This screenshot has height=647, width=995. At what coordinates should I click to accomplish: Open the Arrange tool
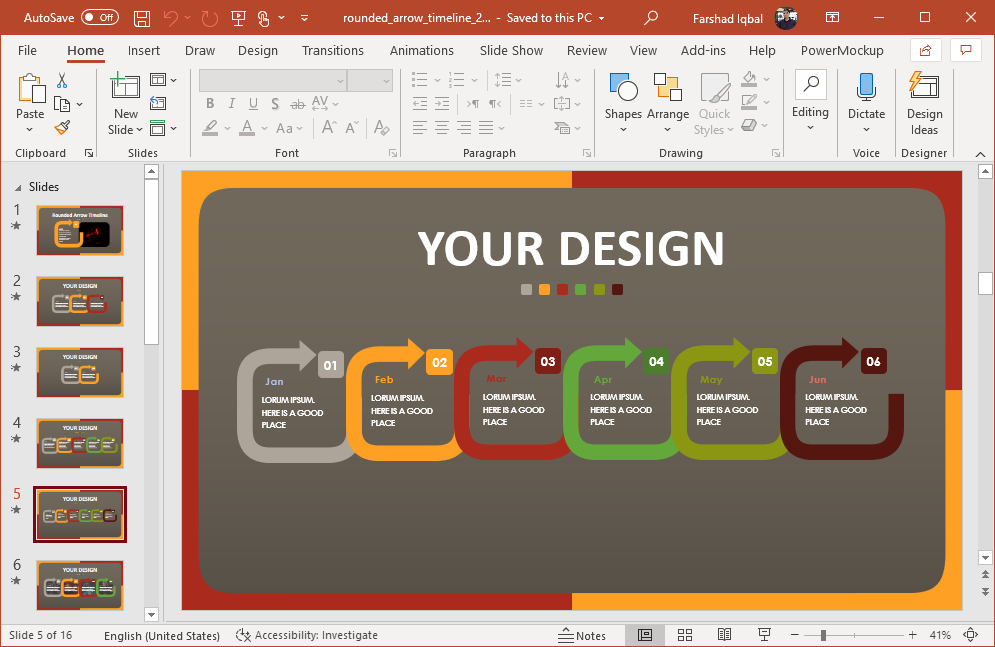pos(667,98)
